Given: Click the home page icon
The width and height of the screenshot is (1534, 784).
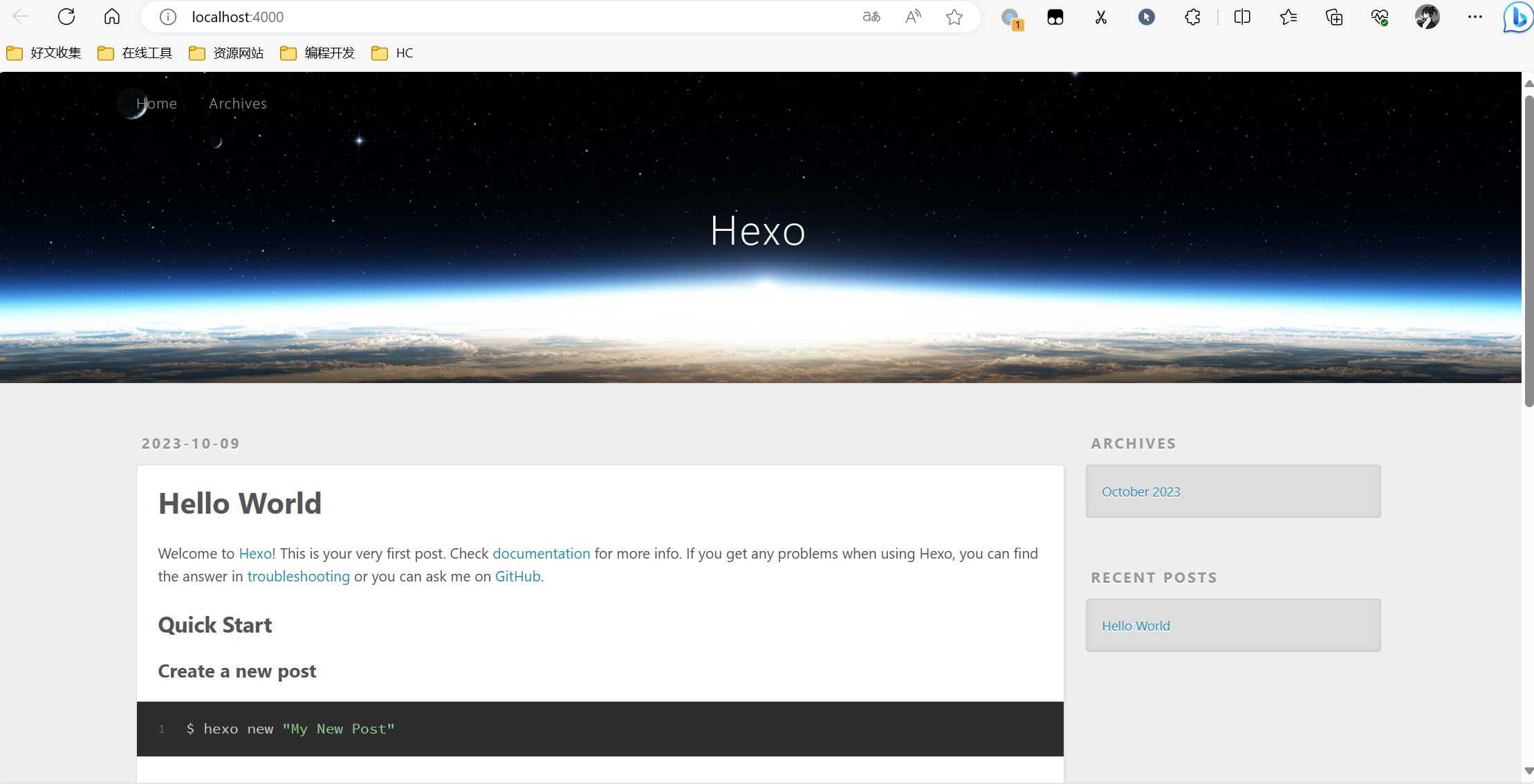Looking at the screenshot, I should pos(112,17).
